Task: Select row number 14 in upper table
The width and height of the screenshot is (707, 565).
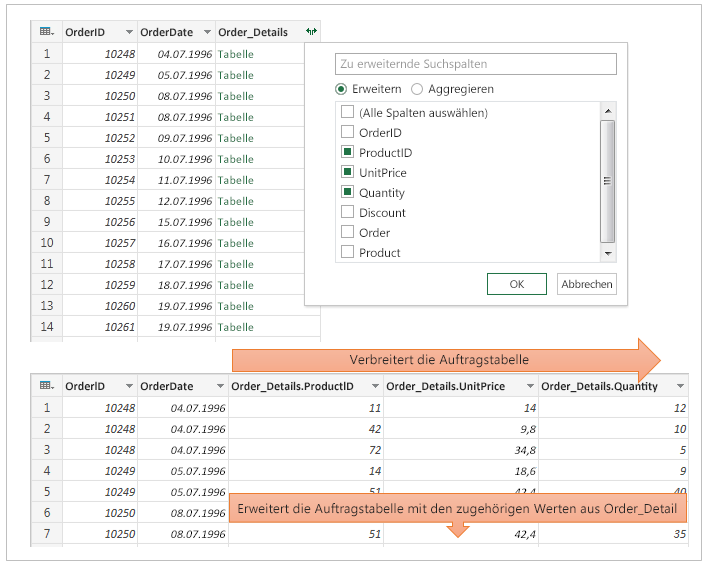Action: (x=47, y=326)
